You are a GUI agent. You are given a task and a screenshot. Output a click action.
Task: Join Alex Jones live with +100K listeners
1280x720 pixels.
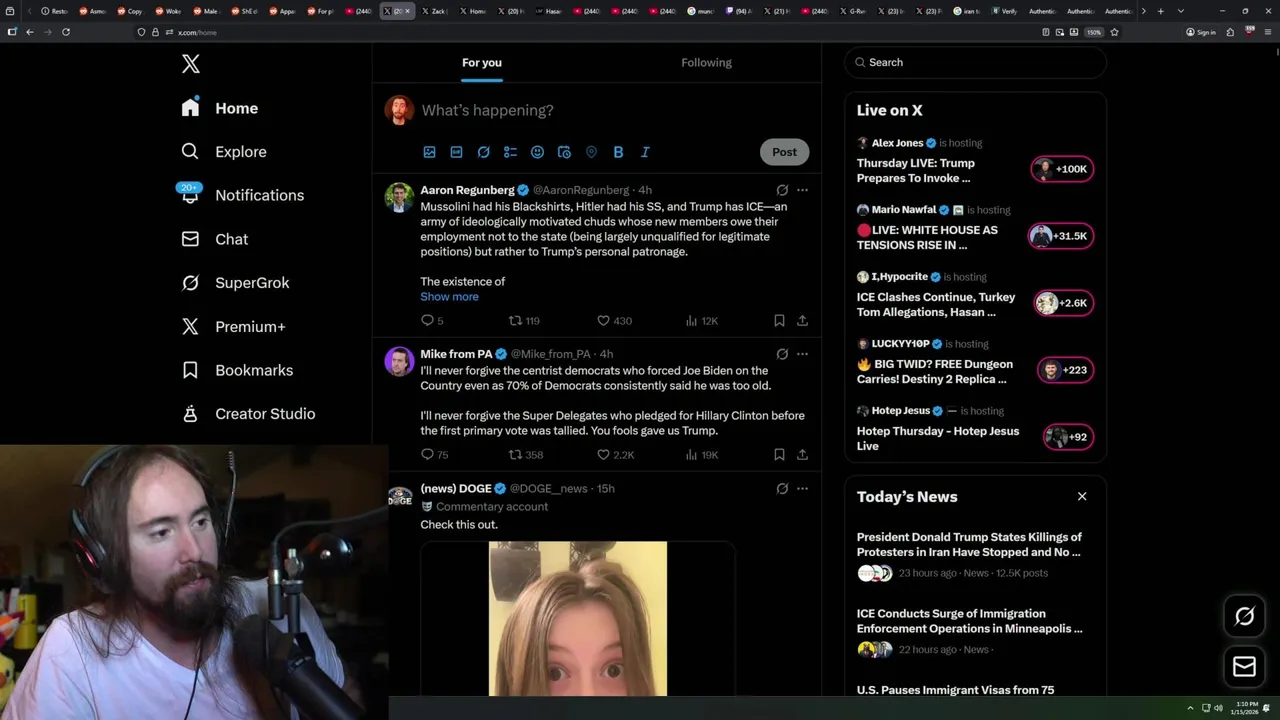[1063, 169]
